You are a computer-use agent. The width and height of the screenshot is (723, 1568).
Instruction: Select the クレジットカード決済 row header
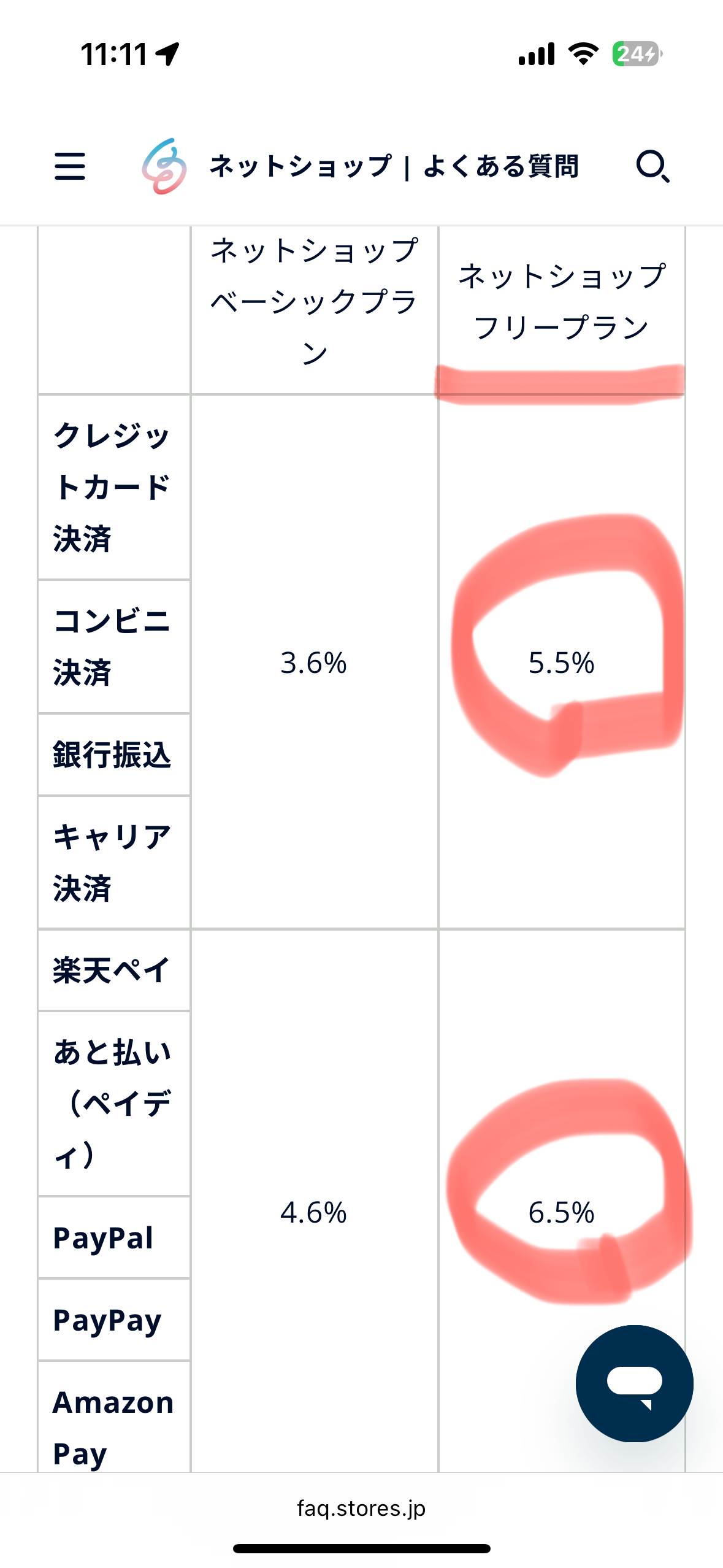(x=114, y=487)
